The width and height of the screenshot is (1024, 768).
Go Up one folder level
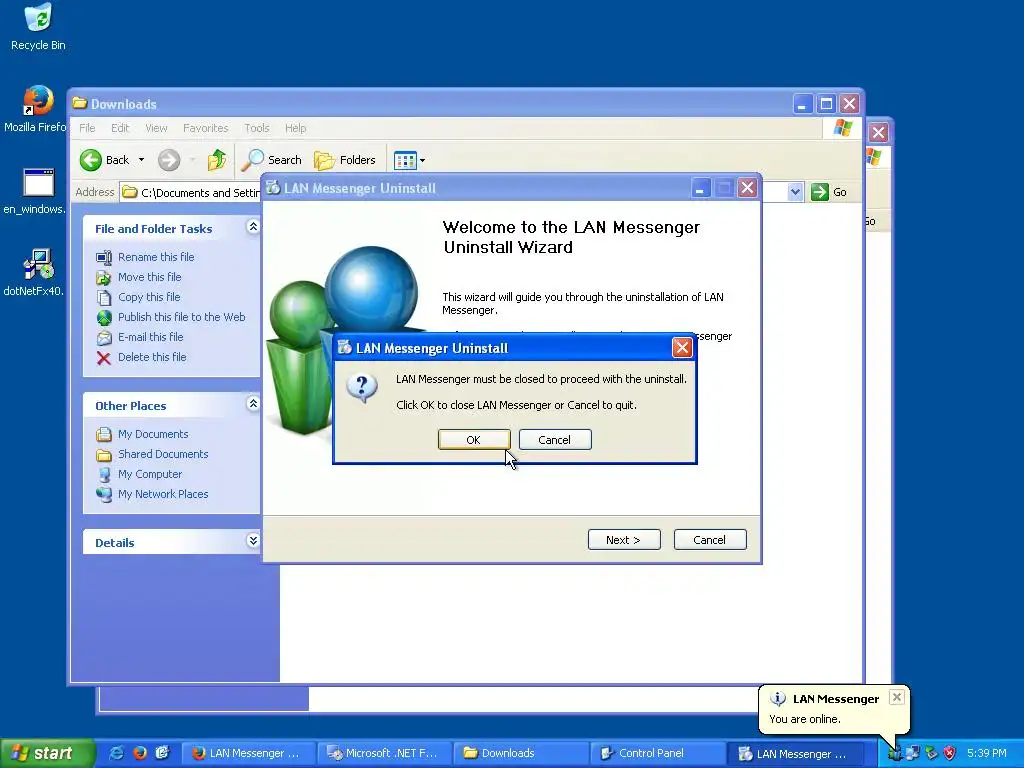[x=216, y=160]
